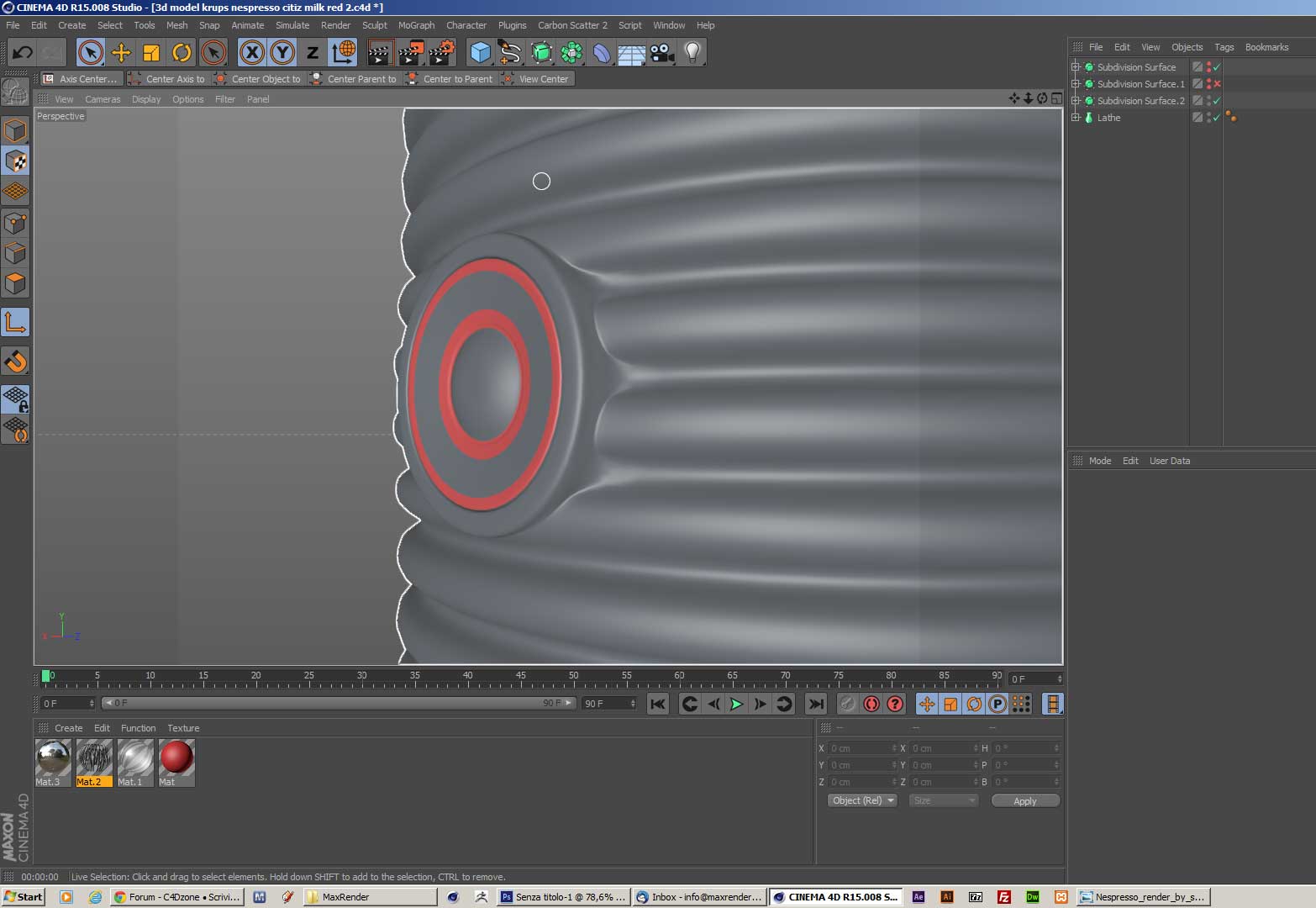The height and width of the screenshot is (908, 1316).
Task: Switch to Edges mode
Action: [x=15, y=253]
